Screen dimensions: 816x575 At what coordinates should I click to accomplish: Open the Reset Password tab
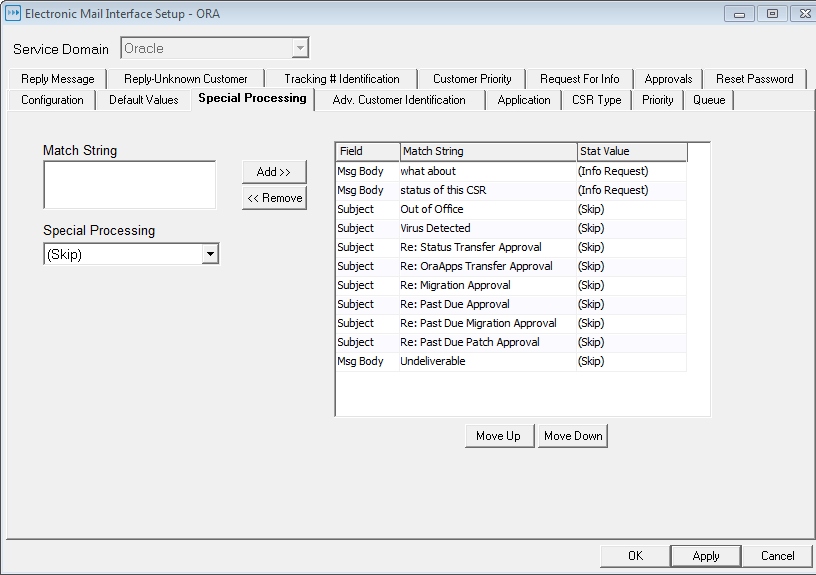point(754,79)
